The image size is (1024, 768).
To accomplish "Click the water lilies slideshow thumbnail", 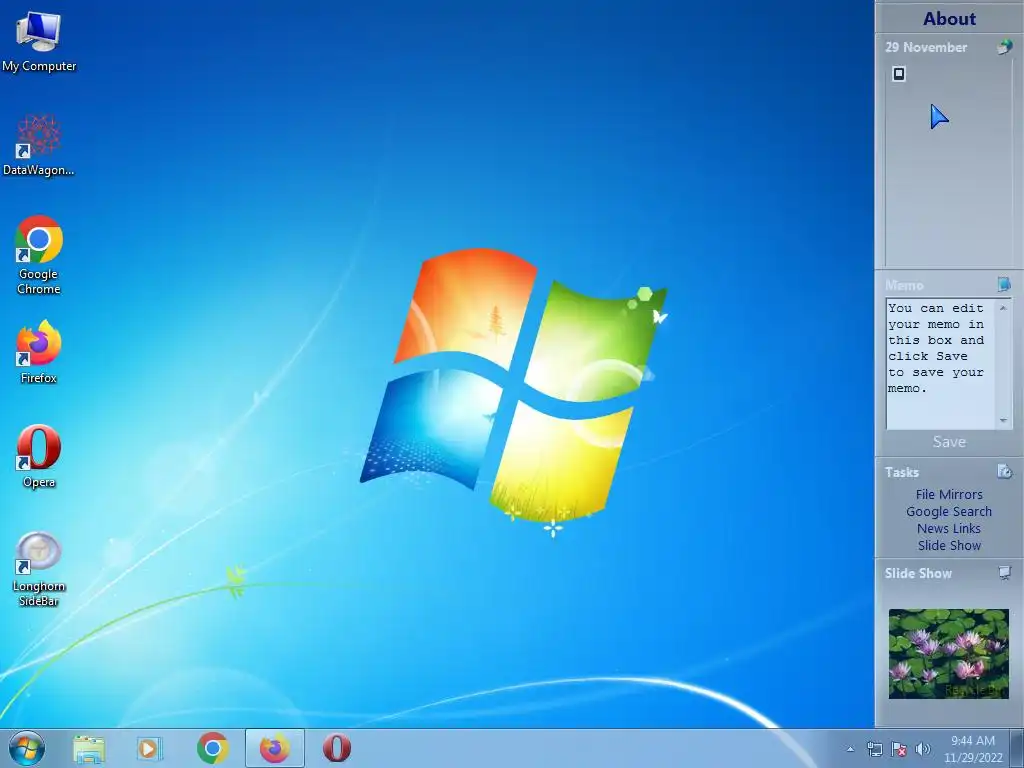I will pyautogui.click(x=949, y=654).
